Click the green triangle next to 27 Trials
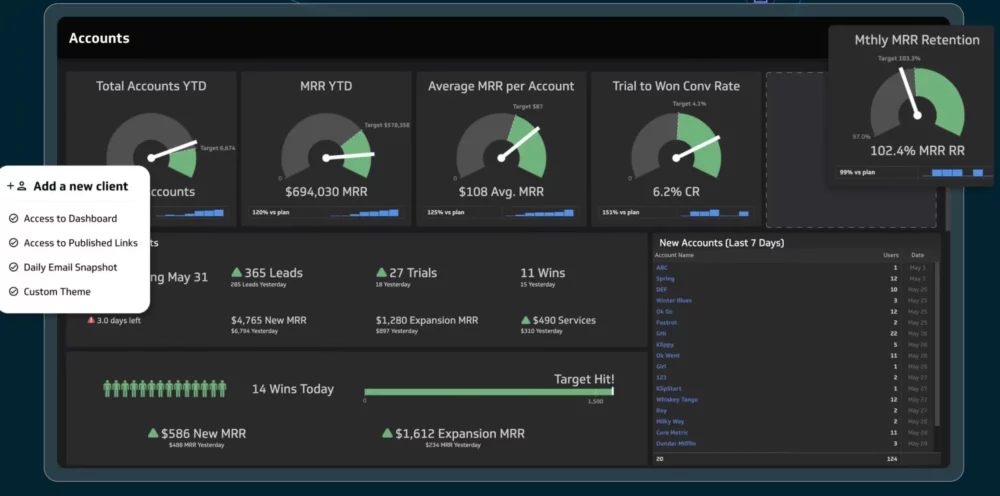This screenshot has width=1000, height=496. click(x=382, y=272)
